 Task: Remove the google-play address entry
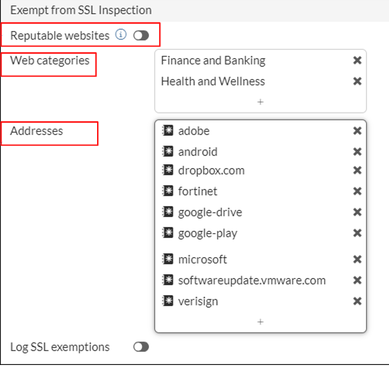click(357, 233)
